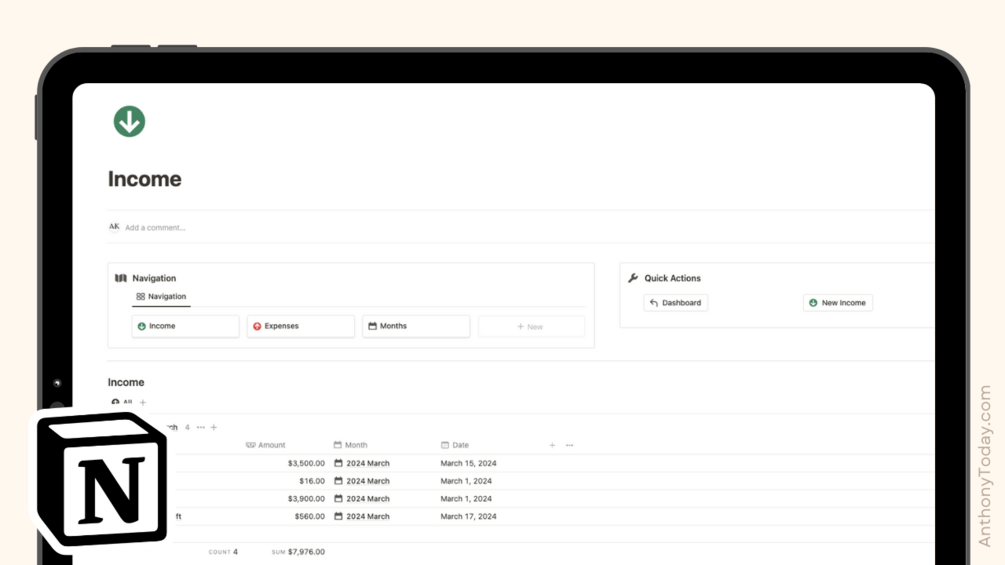
Task: Click the AK user avatar
Action: 114,227
